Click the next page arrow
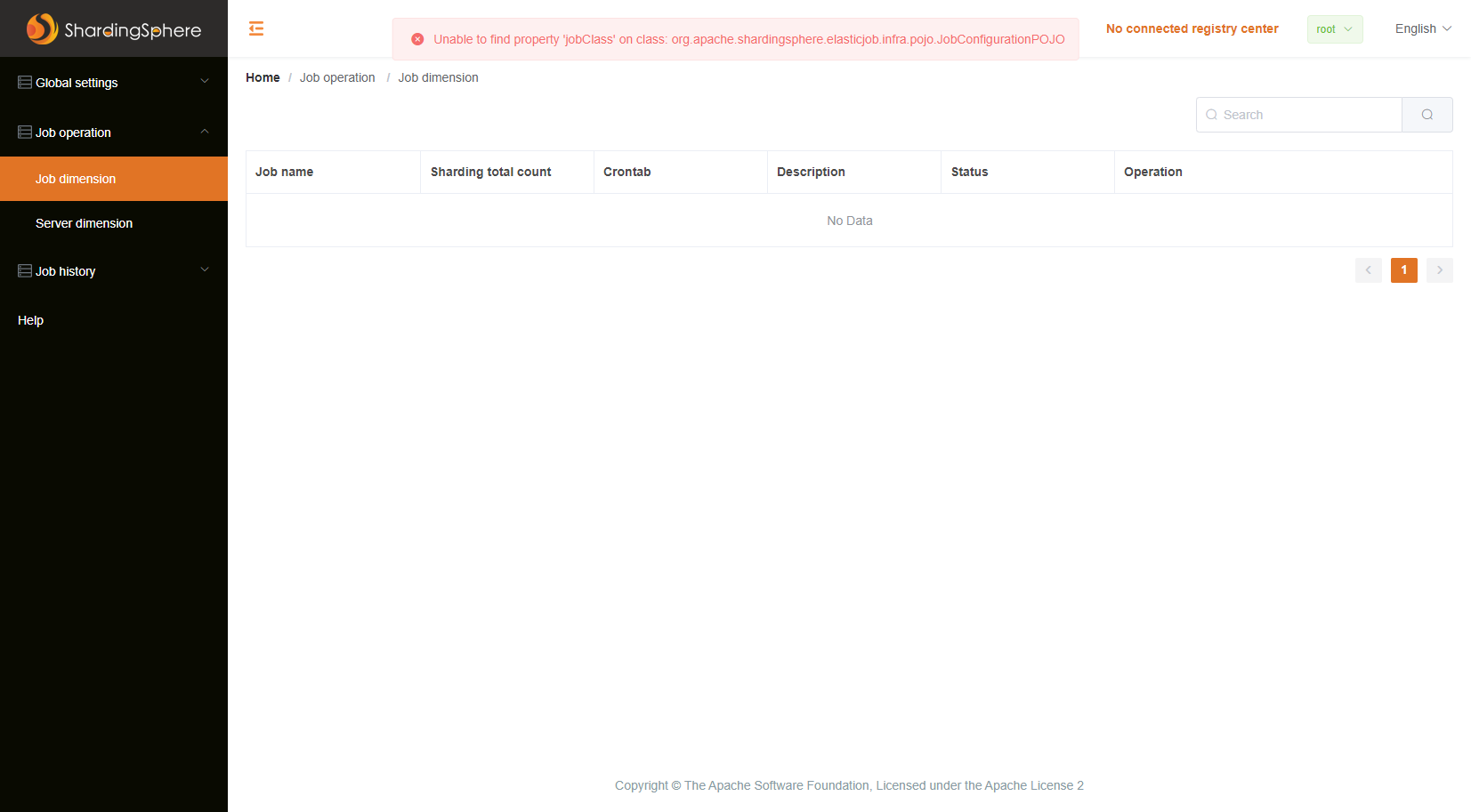The width and height of the screenshot is (1471, 812). pos(1439,270)
